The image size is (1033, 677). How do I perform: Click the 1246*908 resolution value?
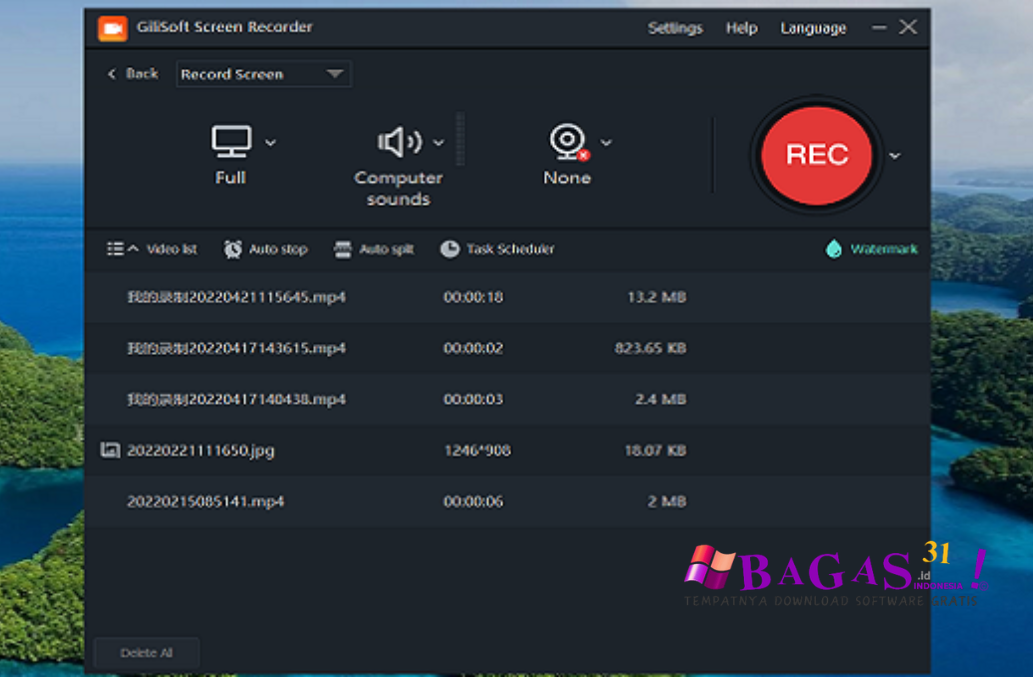[478, 450]
